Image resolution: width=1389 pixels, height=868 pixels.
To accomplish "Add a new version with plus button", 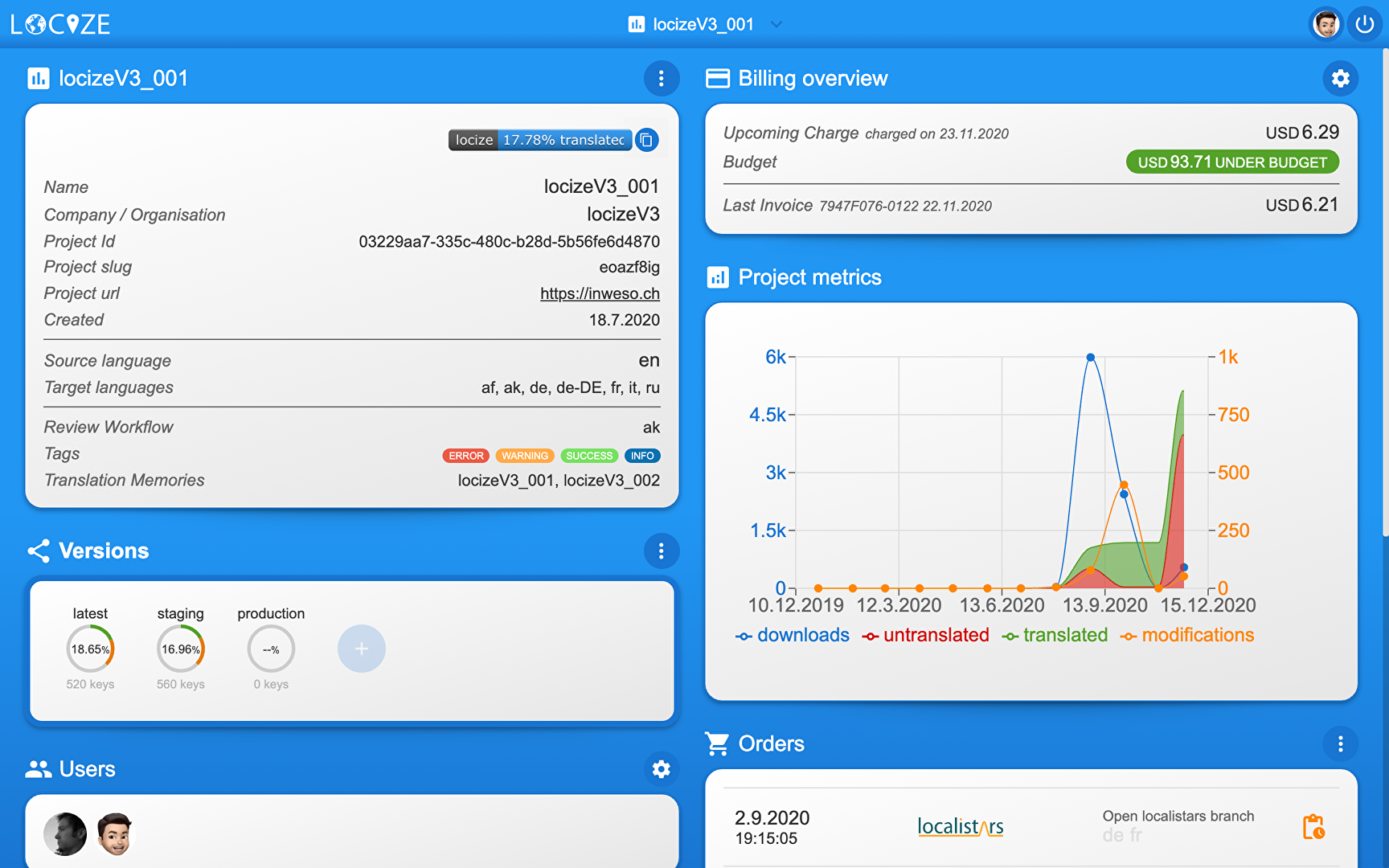I will 361,649.
